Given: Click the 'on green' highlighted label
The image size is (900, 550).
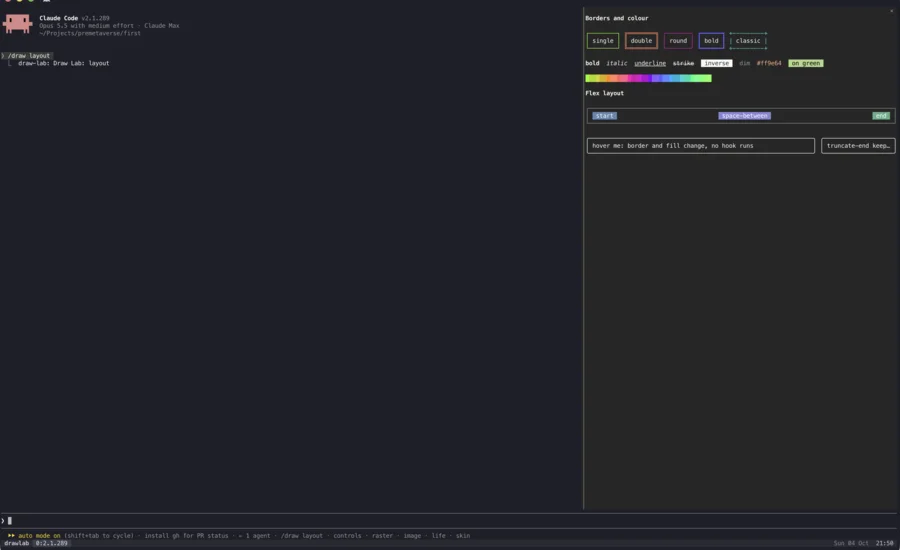Looking at the screenshot, I should tap(806, 63).
